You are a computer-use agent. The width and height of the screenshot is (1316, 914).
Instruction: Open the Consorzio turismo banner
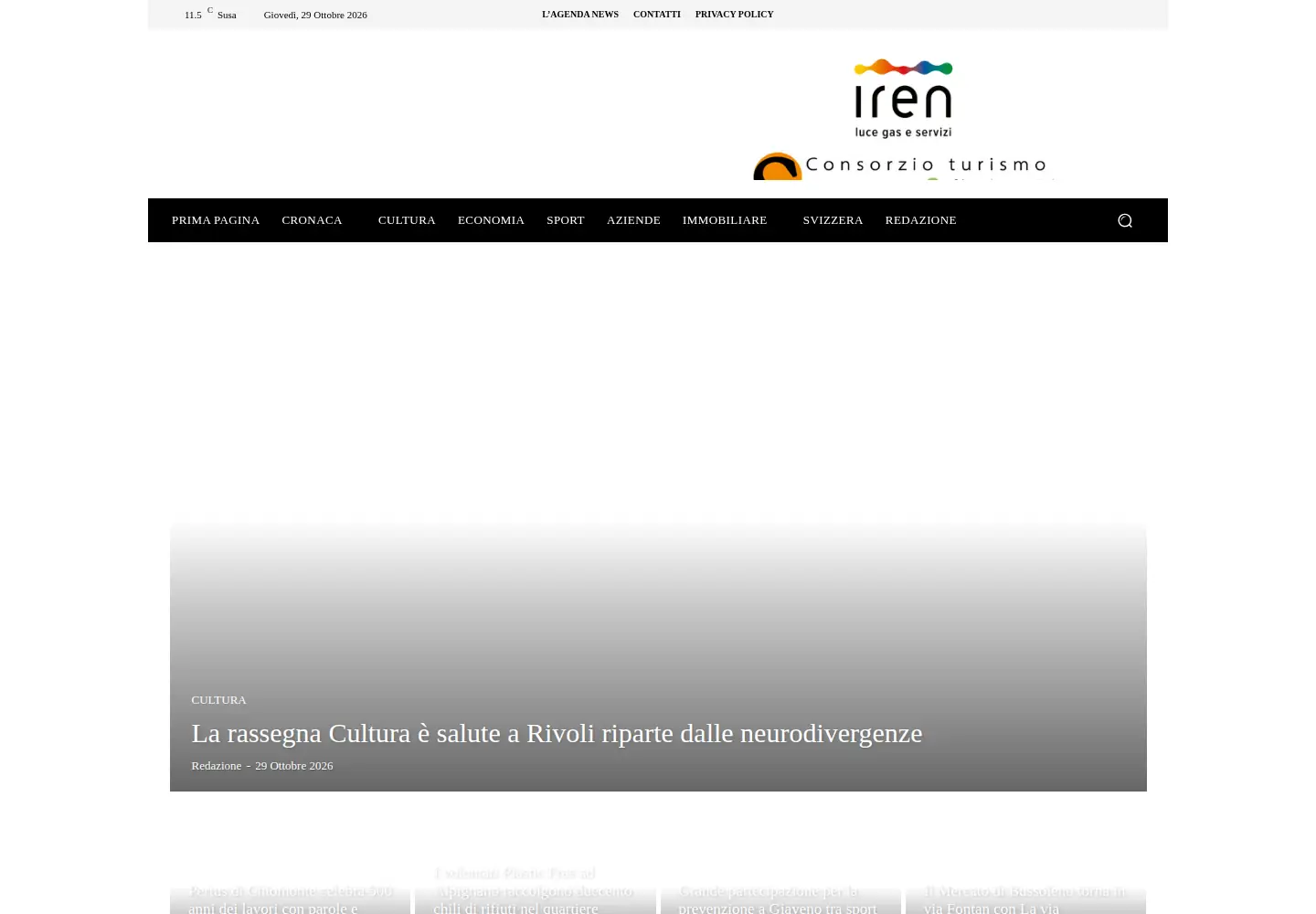[903, 165]
